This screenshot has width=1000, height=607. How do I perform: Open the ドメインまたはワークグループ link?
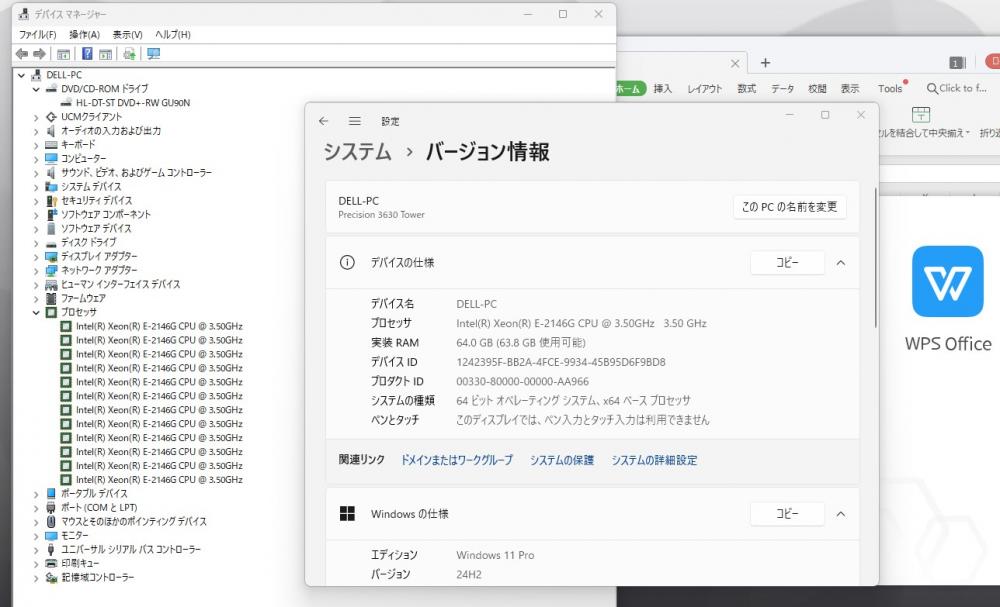coord(457,460)
